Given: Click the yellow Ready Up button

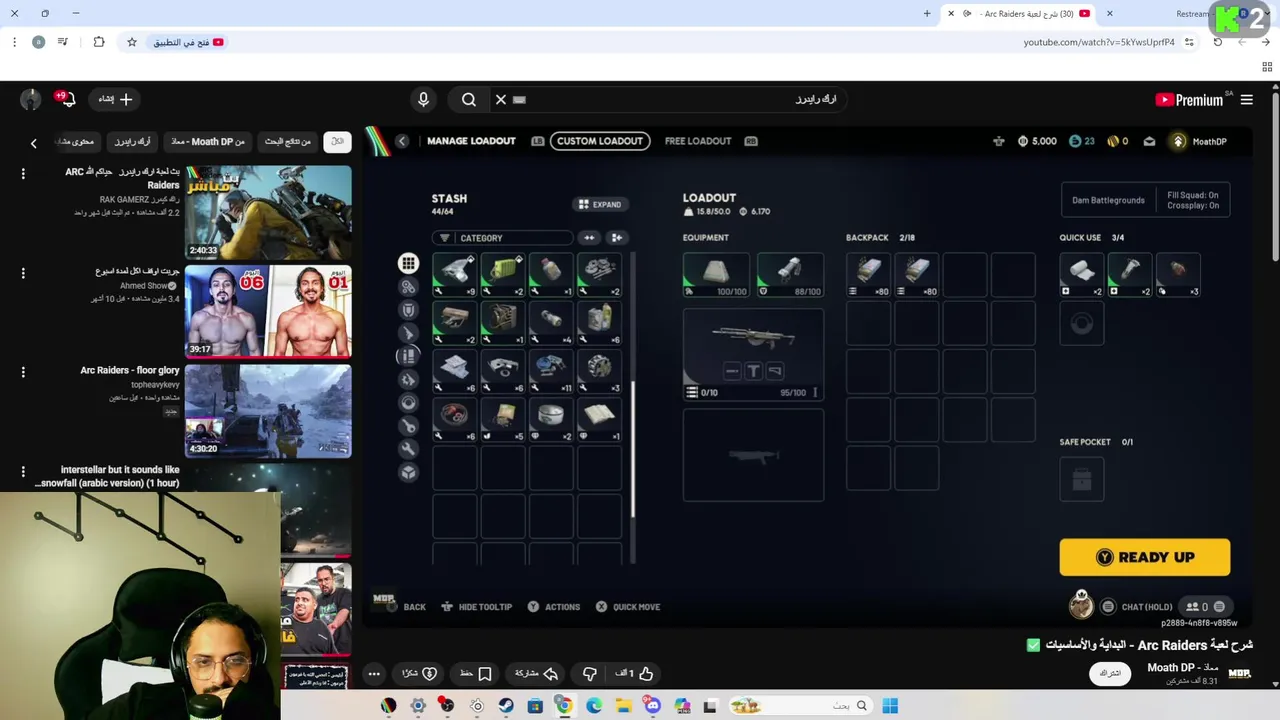Looking at the screenshot, I should (x=1144, y=557).
